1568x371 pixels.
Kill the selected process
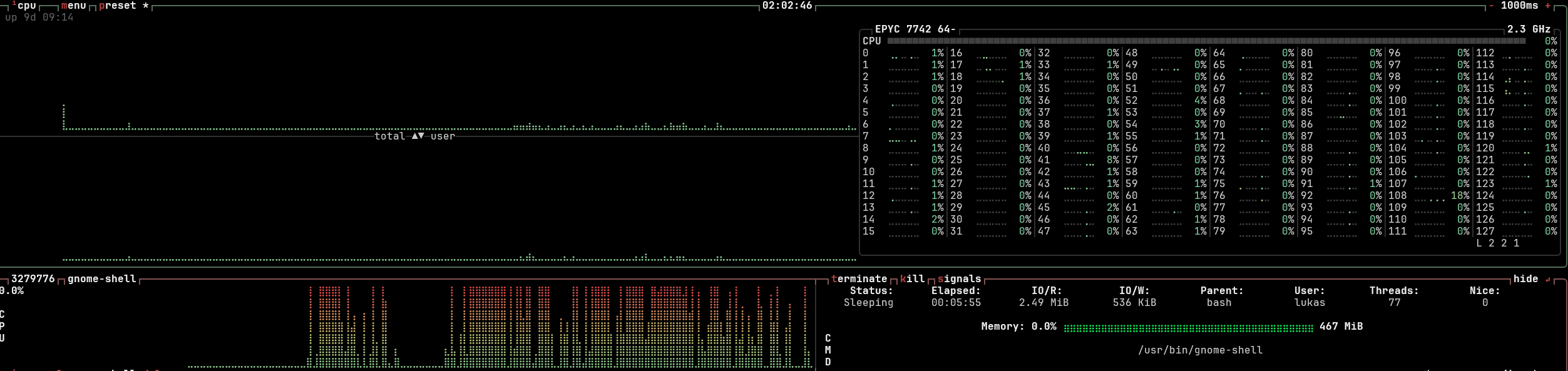tap(912, 279)
